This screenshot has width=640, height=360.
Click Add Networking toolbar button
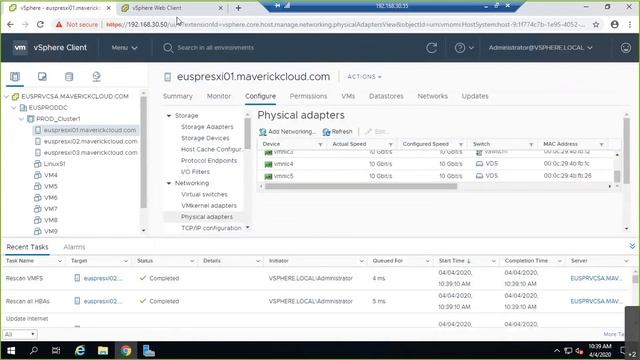(x=287, y=131)
